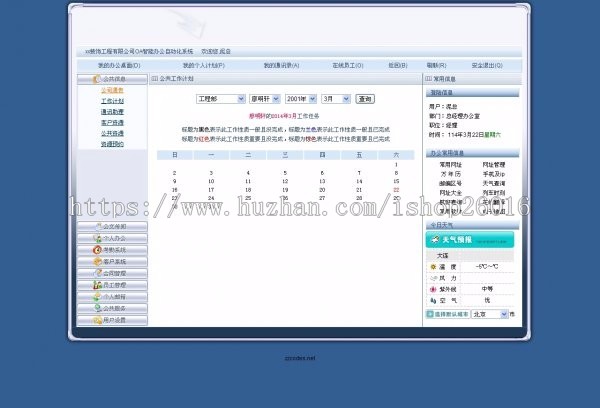Click the 公共工作计划 panel icon
This screenshot has width=600, height=408.
tap(155, 79)
